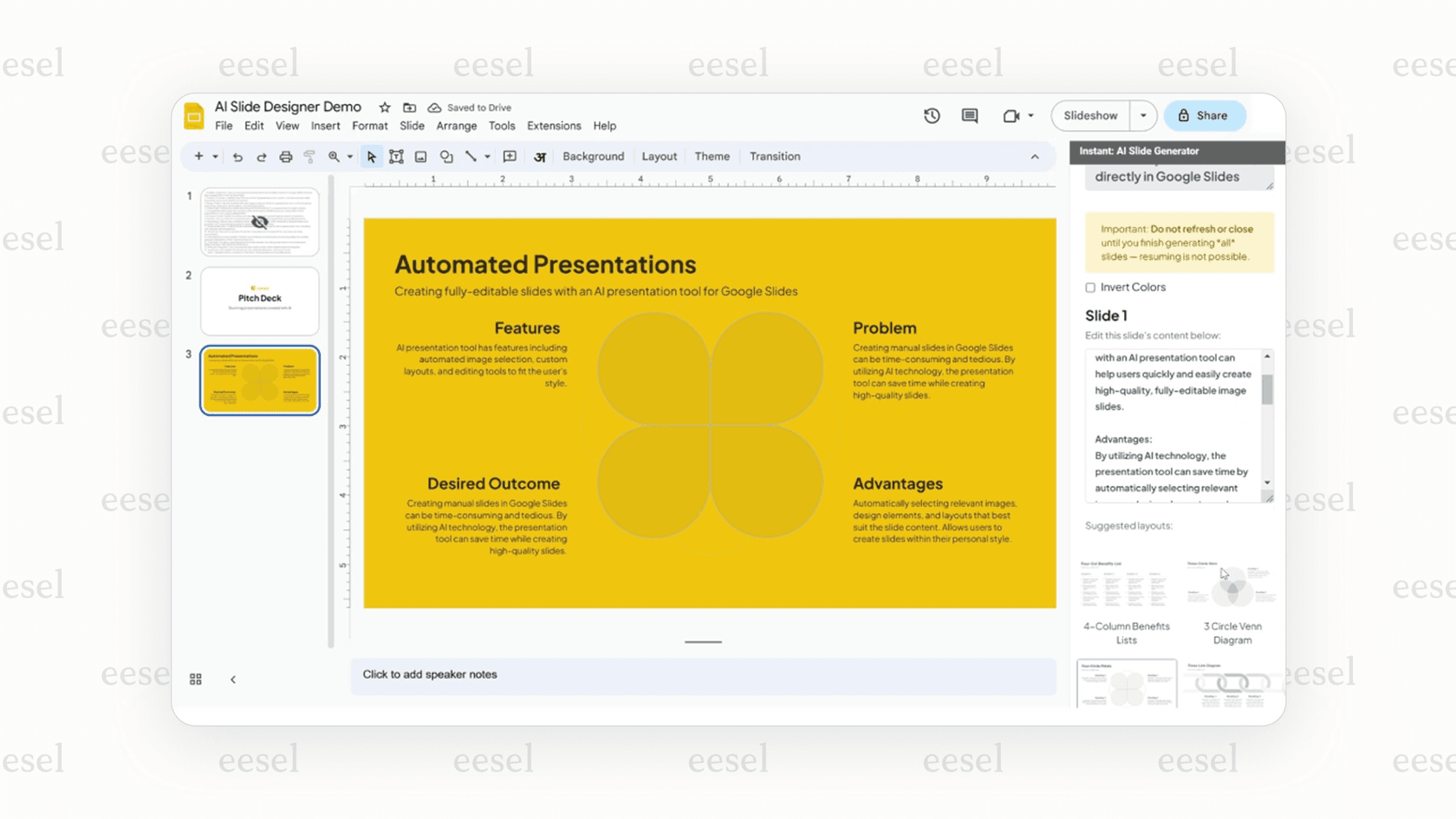Switch to grid view of slides
This screenshot has width=1456, height=819.
[x=195, y=679]
